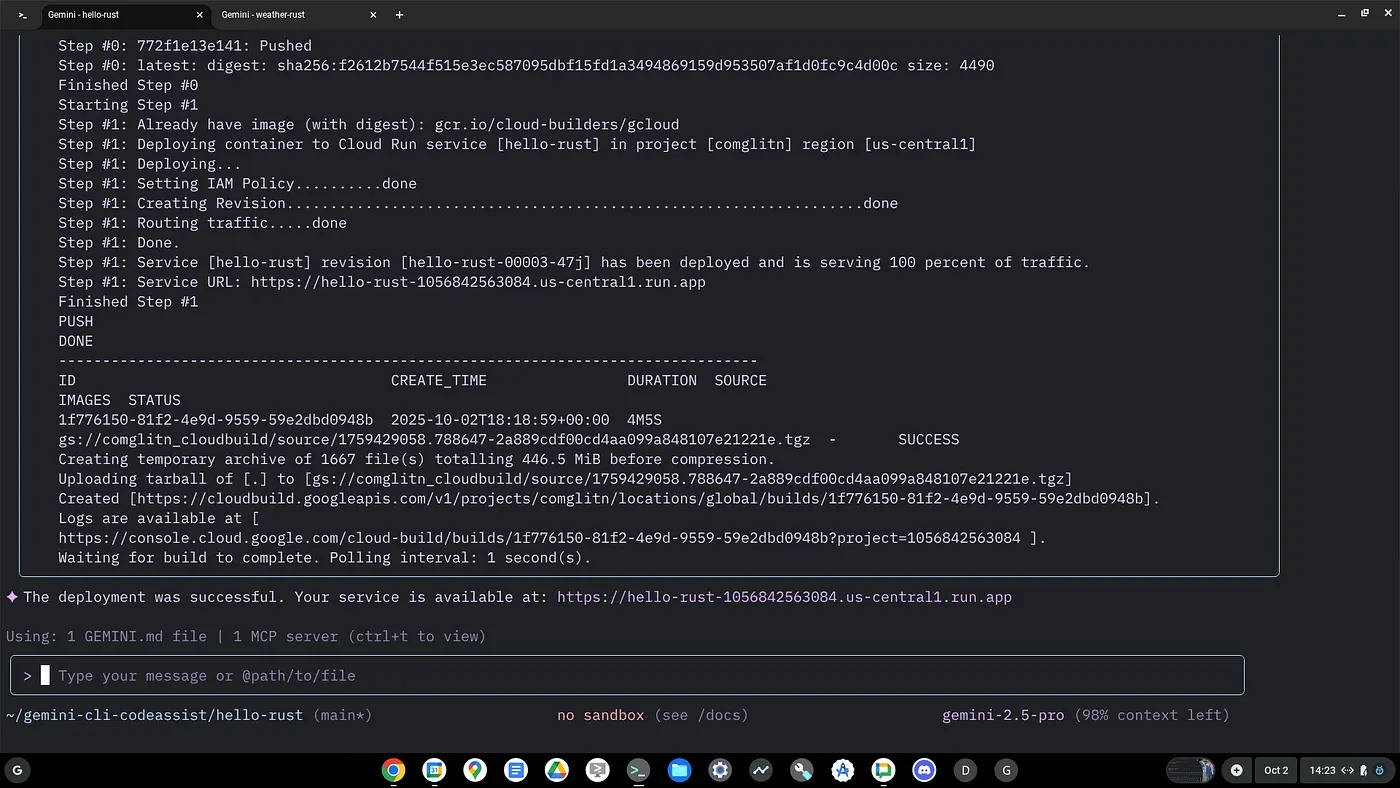1400x788 pixels.
Task: Open Google Docs from the shelf
Action: 516,770
